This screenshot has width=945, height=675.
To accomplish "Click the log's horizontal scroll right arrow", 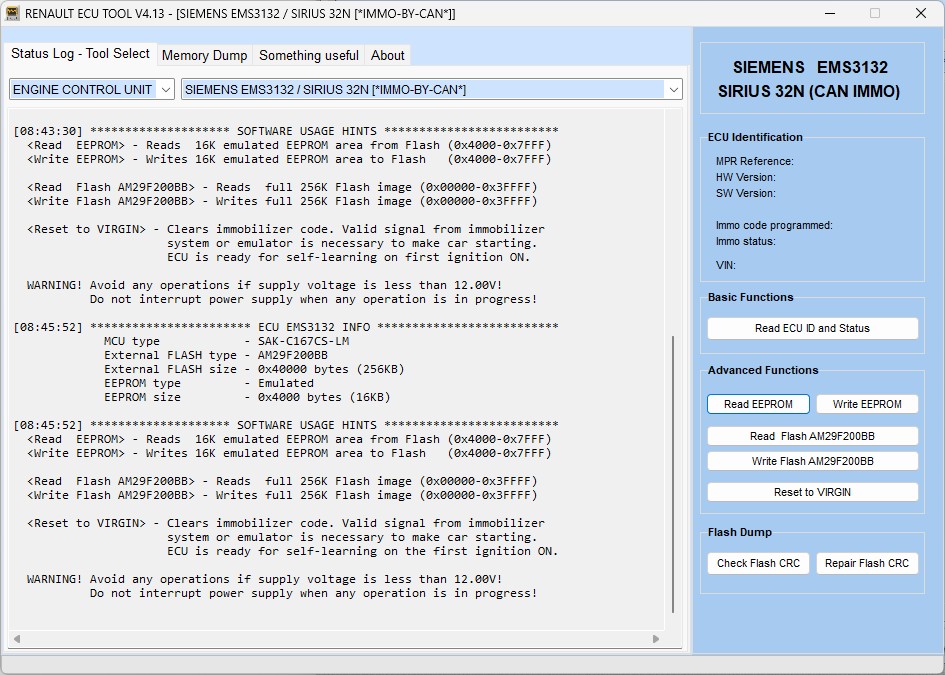I will (x=656, y=639).
